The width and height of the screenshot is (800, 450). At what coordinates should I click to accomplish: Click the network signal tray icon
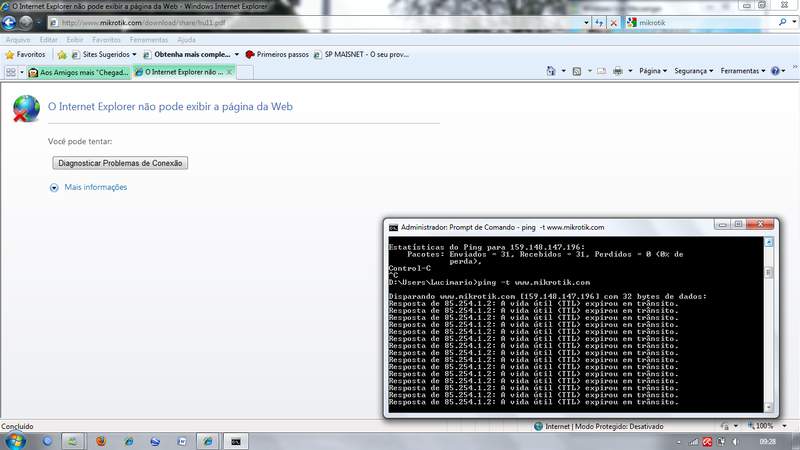pyautogui.click(x=693, y=442)
